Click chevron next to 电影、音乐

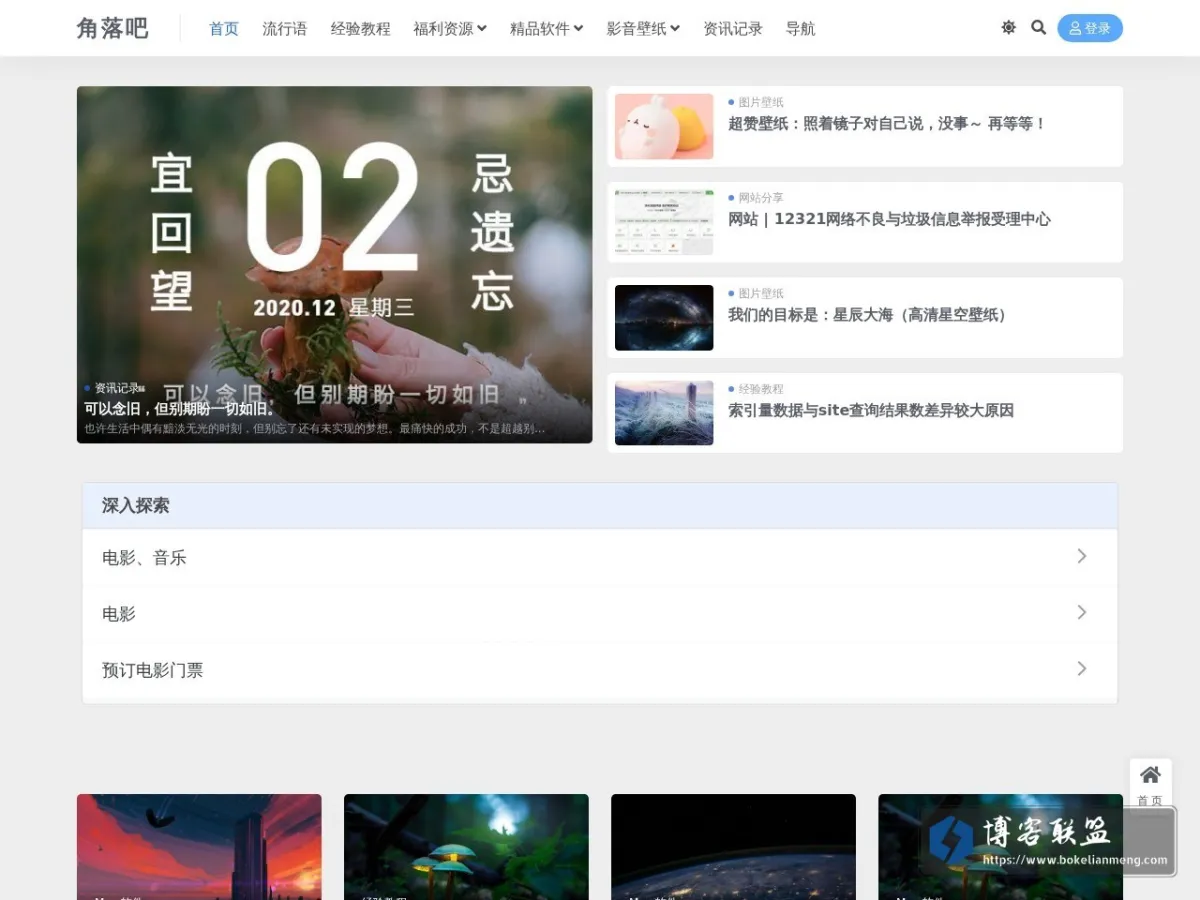(1082, 556)
